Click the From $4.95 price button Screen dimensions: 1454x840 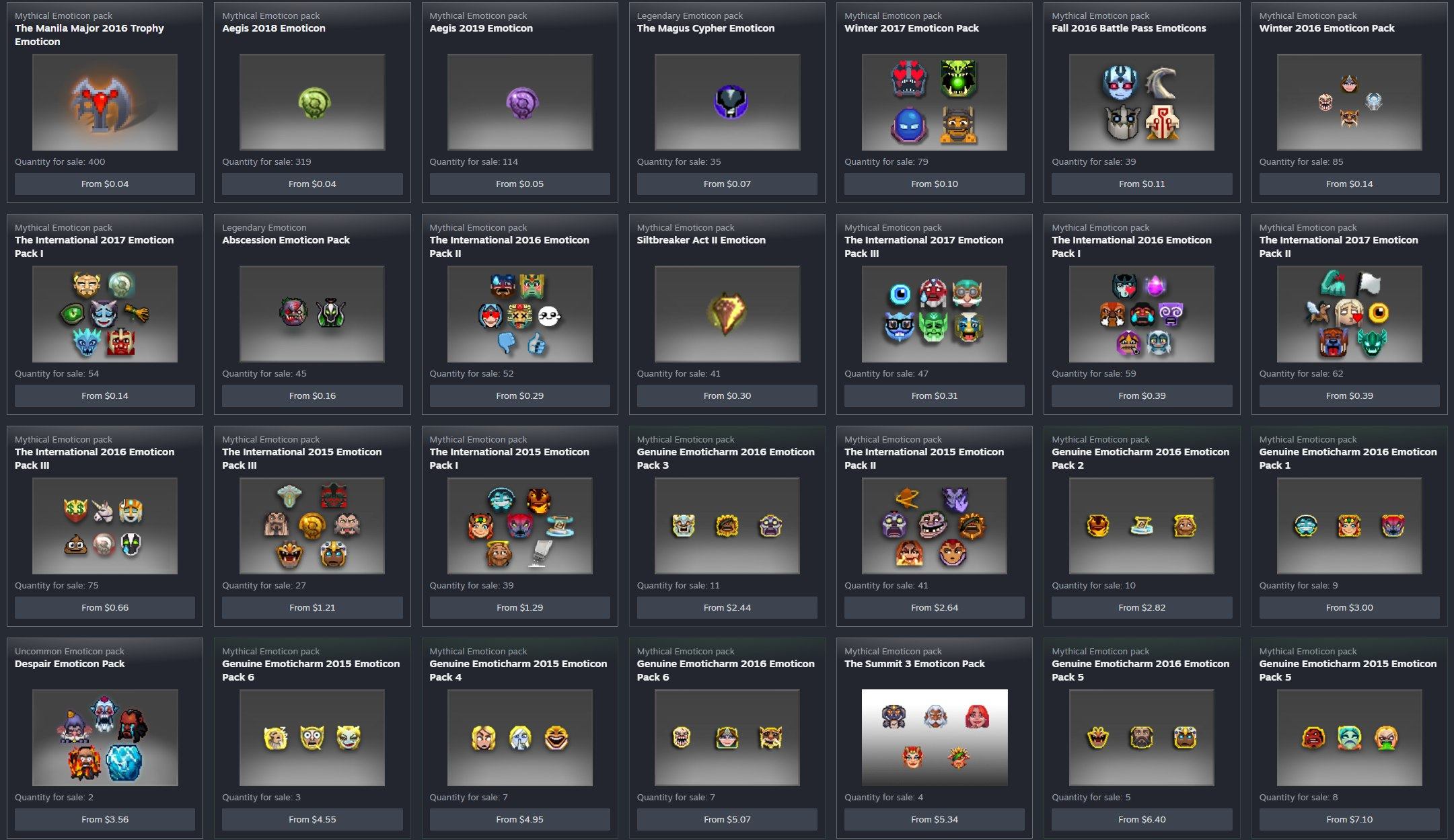point(520,819)
